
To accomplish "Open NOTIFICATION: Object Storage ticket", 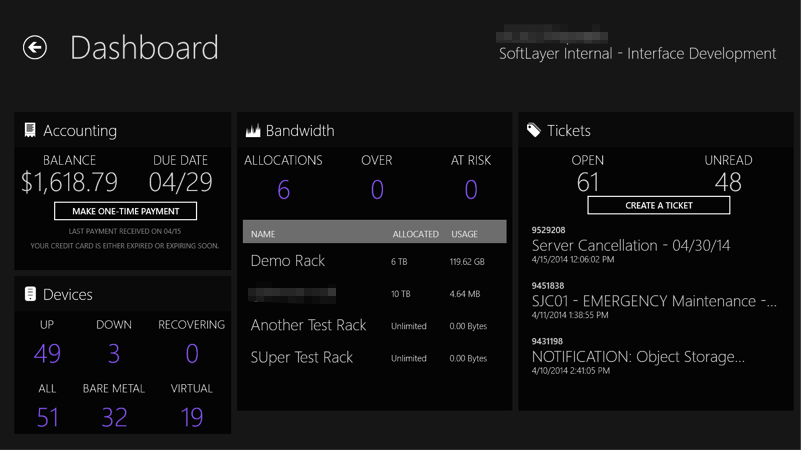I will point(638,357).
